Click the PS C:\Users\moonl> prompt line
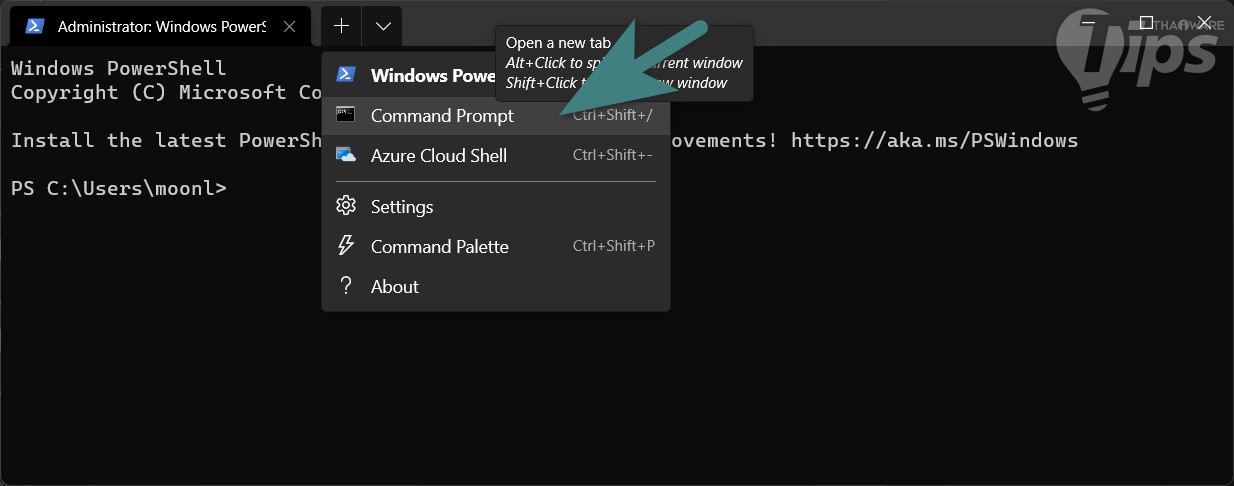The image size is (1234, 486). pos(119,188)
